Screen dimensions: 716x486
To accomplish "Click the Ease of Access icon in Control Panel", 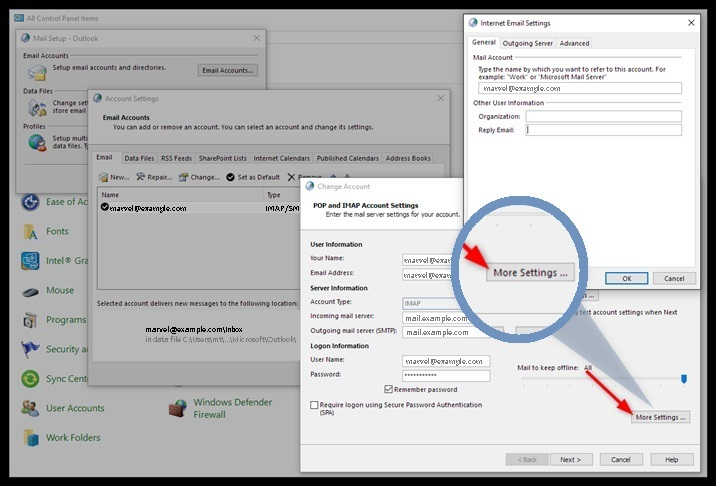I will pos(30,202).
